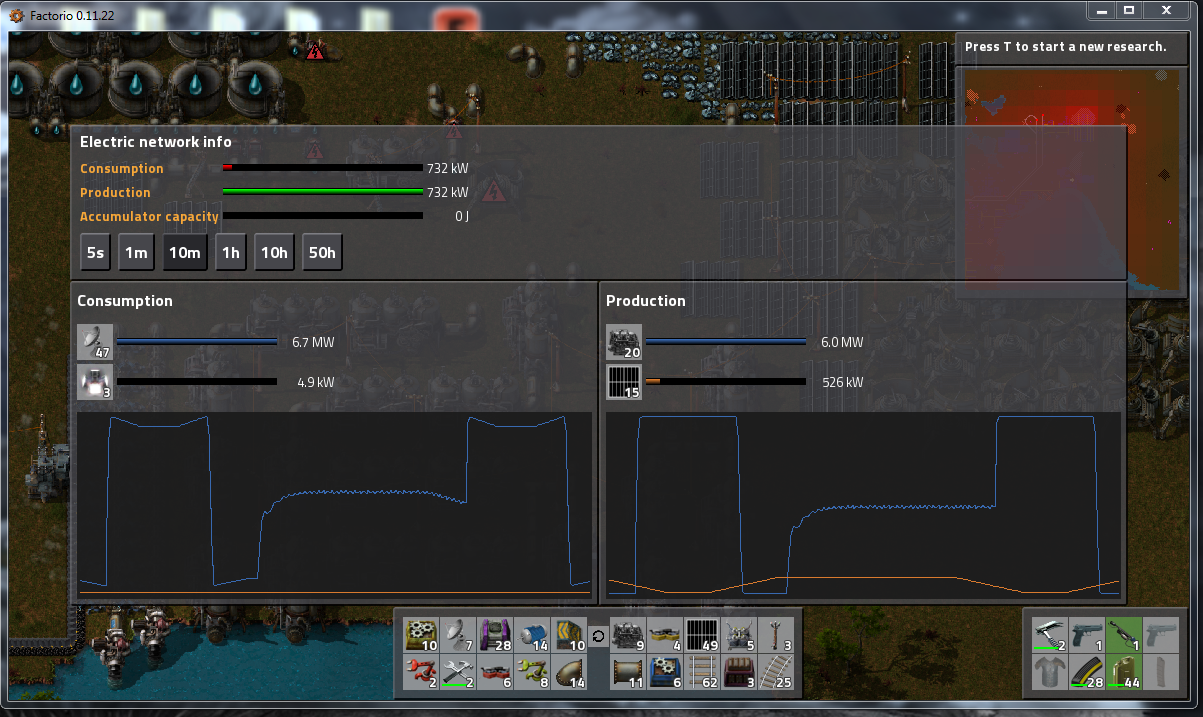
Task: Click the '0 J' accumulator value
Action: pyautogui.click(x=461, y=216)
